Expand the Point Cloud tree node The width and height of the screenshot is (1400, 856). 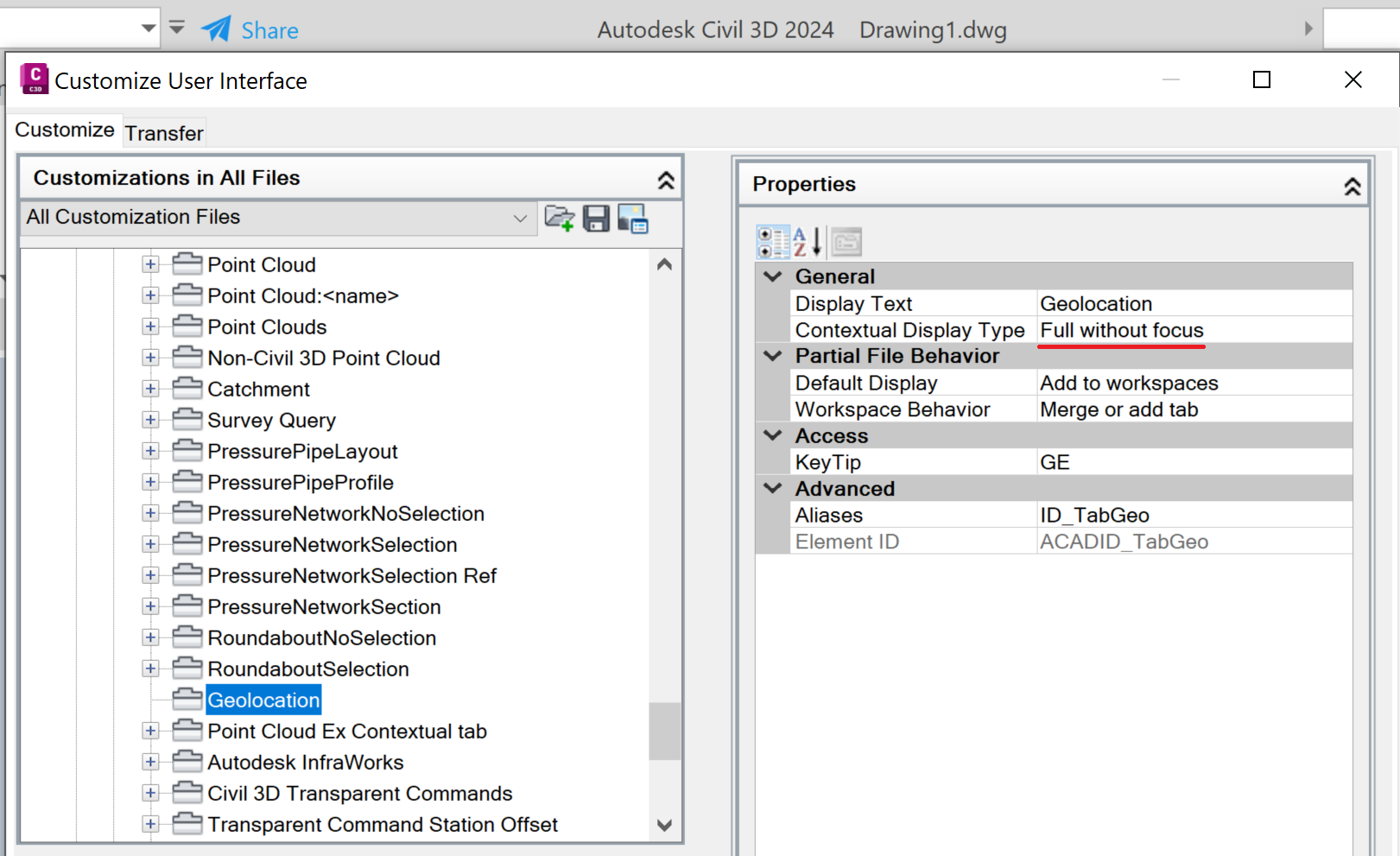tap(150, 263)
